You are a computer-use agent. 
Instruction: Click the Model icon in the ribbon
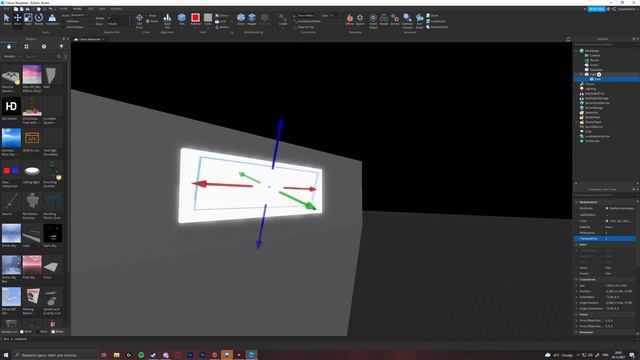coord(384,19)
